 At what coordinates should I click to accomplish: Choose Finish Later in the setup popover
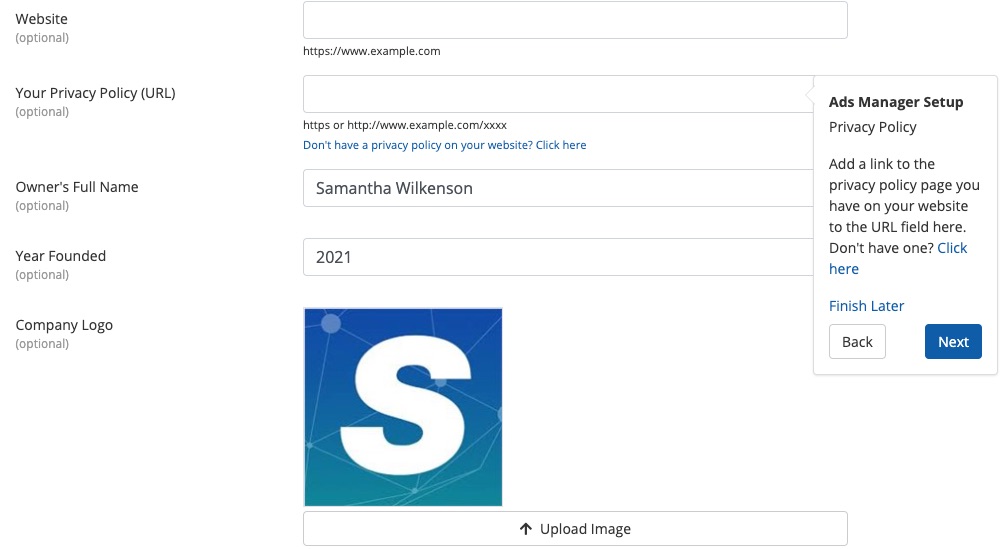[866, 306]
